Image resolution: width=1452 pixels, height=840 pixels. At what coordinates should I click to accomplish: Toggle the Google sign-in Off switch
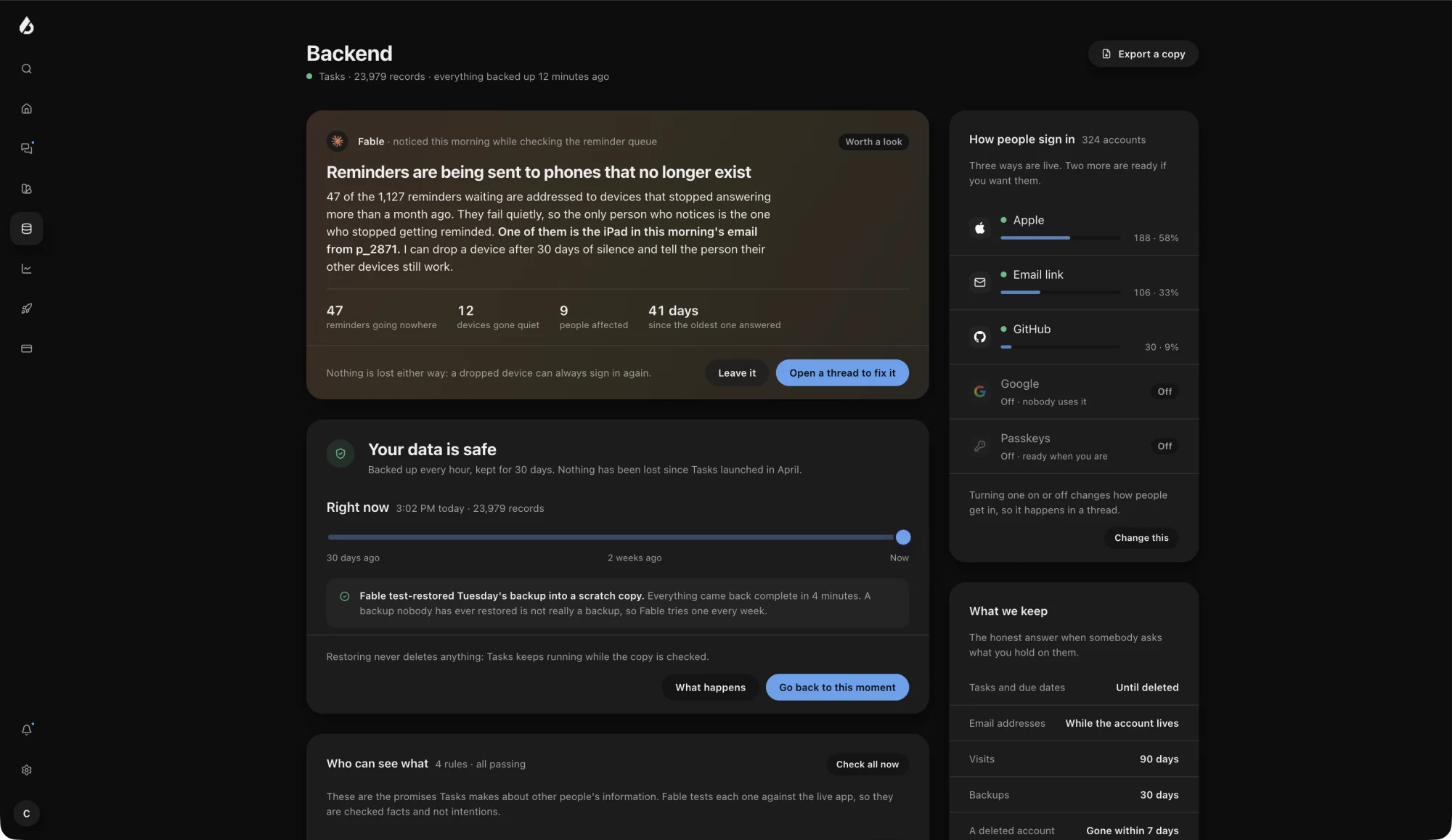1165,391
